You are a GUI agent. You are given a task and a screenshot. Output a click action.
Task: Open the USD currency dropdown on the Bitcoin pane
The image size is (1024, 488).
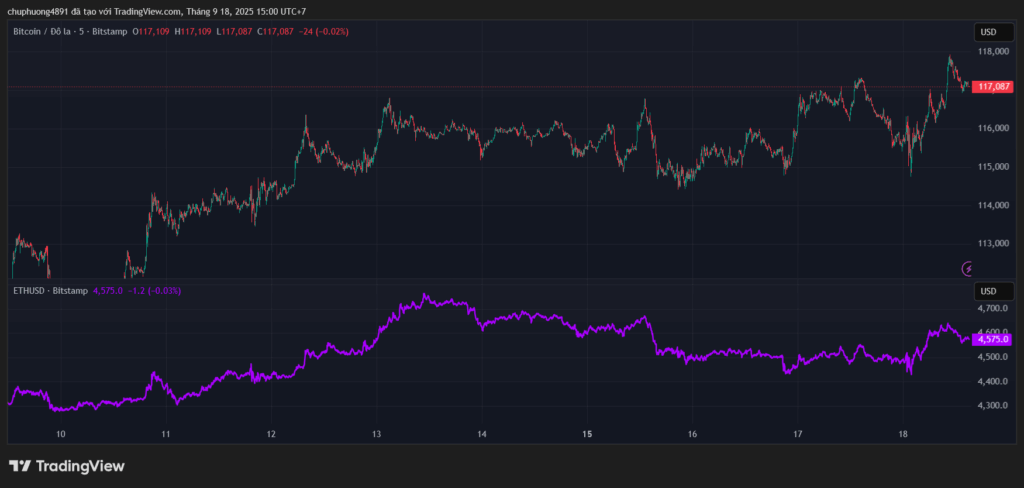pos(987,32)
